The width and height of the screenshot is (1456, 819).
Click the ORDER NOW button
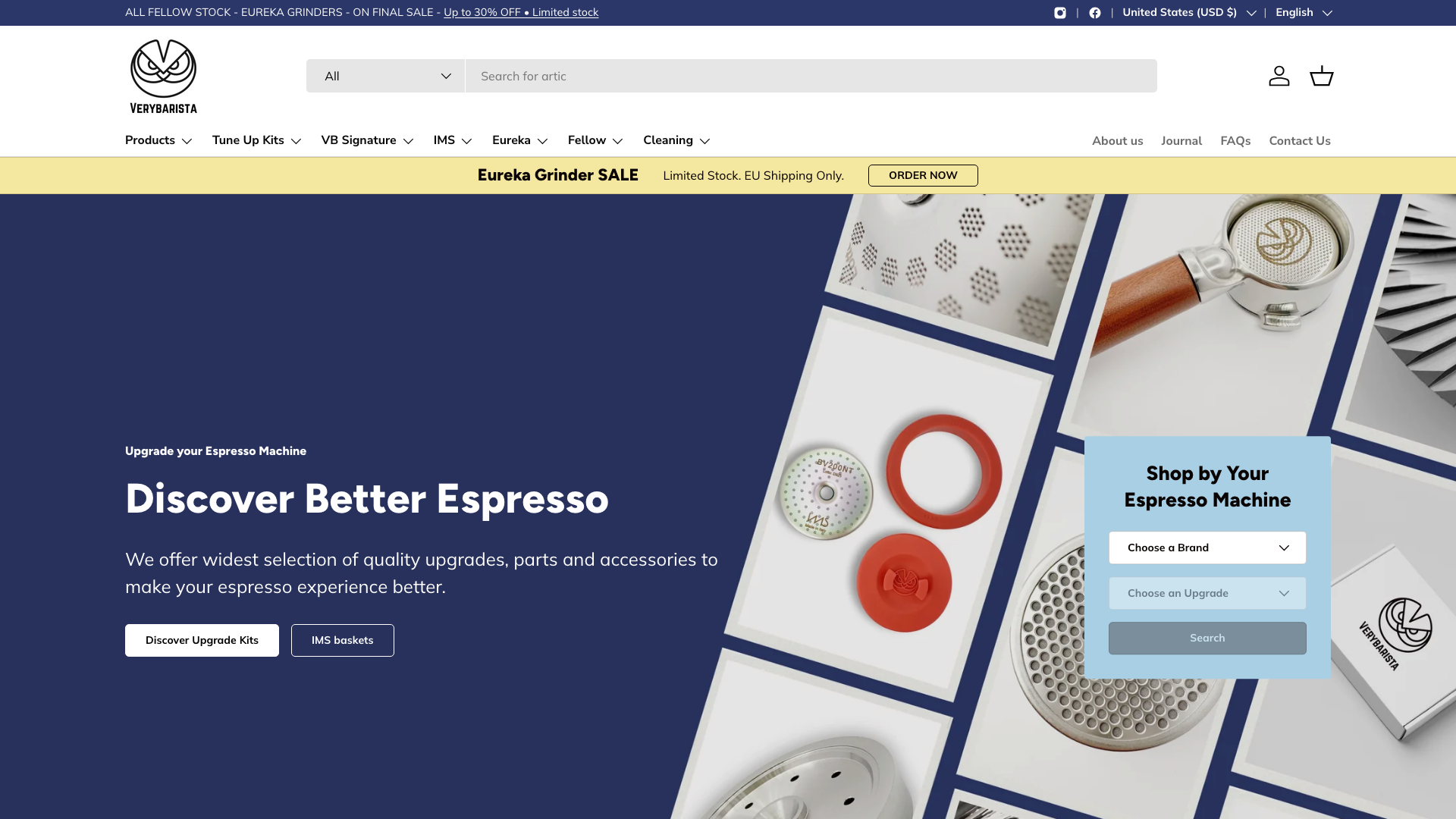coord(923,175)
